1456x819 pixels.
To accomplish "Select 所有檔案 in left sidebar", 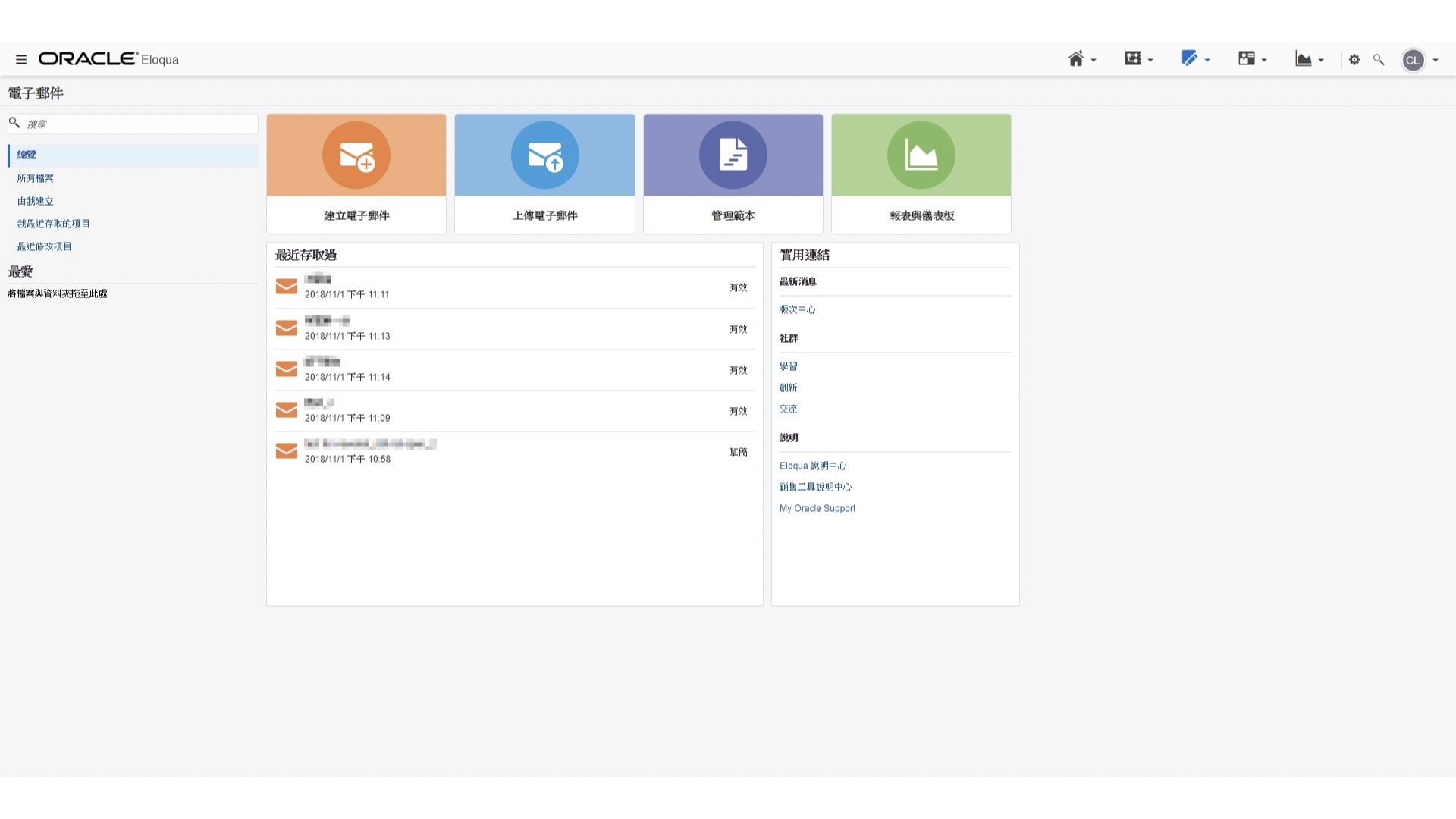I will [x=35, y=178].
